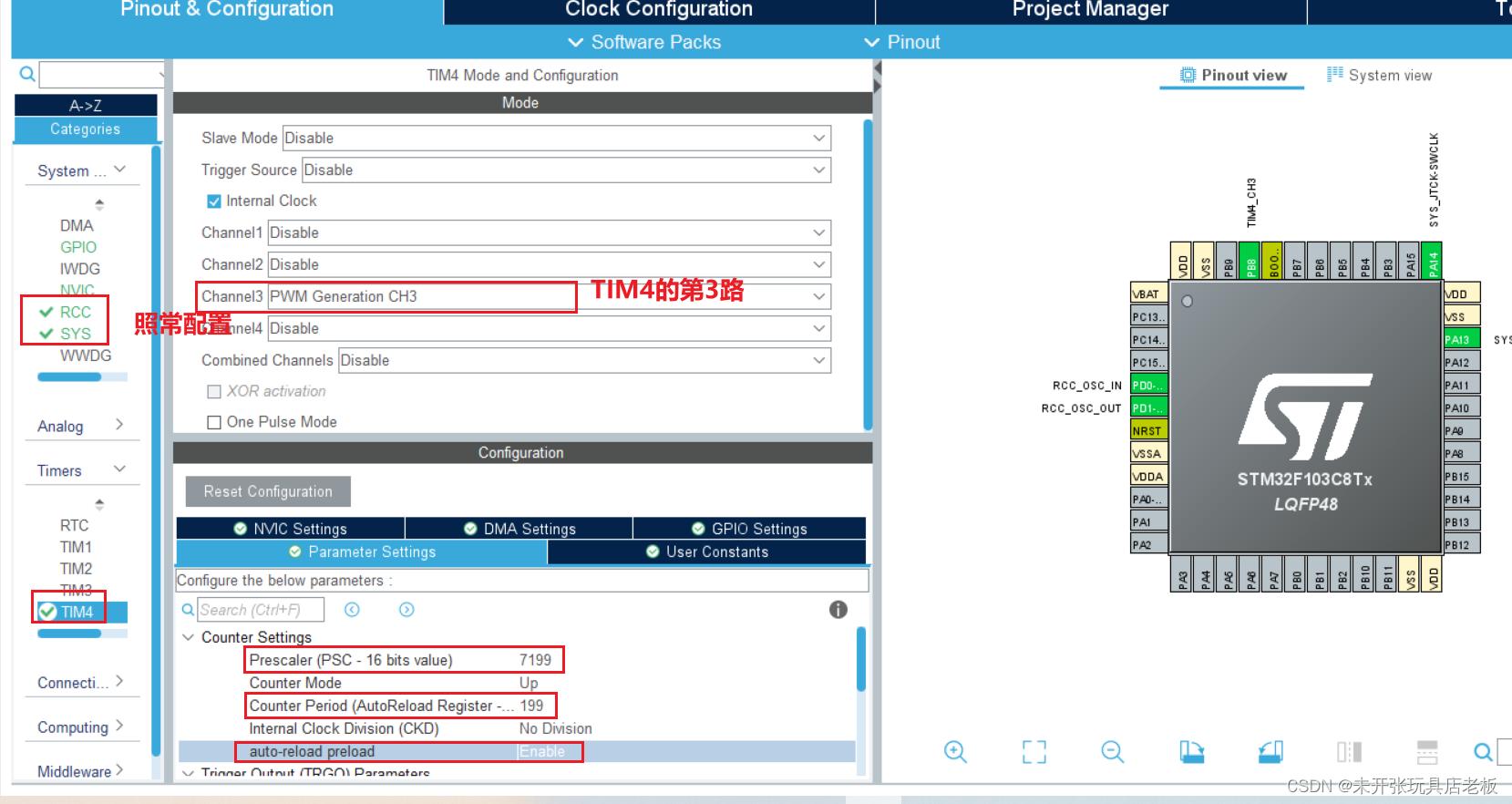Click the PB8 pin on the chip
The height and width of the screenshot is (804, 1512).
[1249, 260]
